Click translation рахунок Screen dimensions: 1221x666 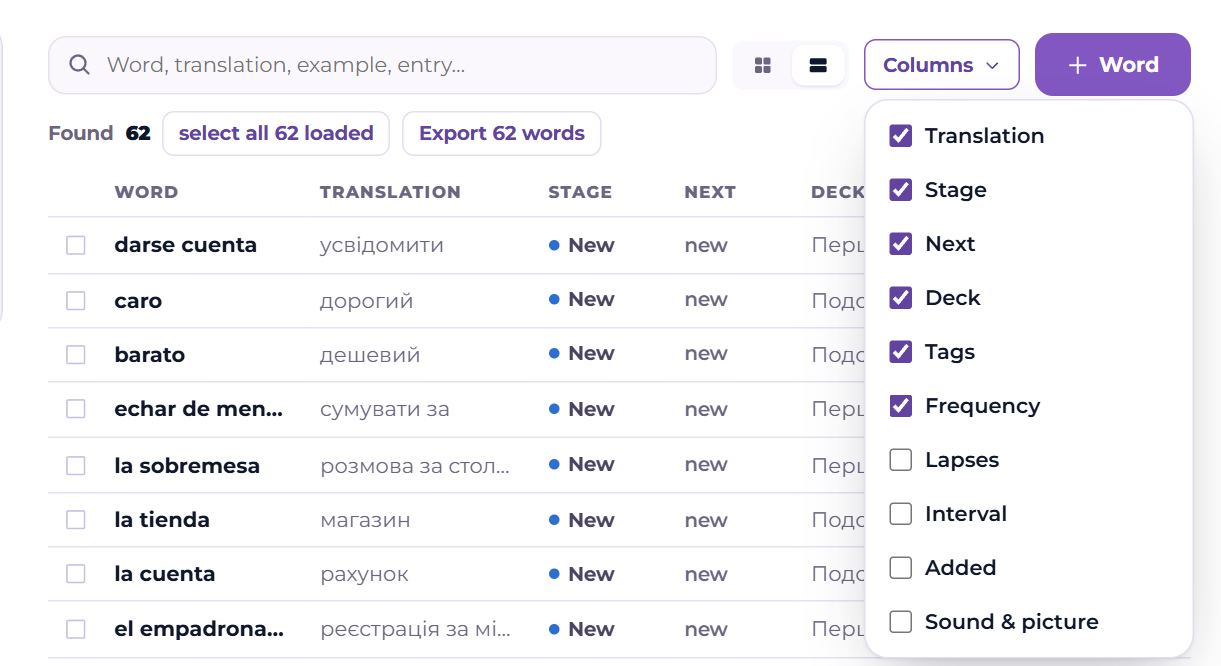364,575
